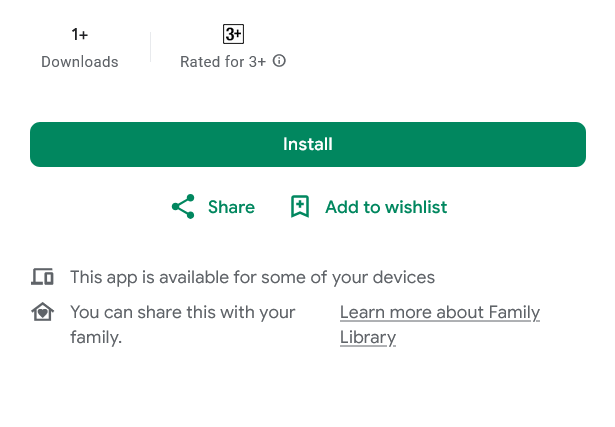Click the share icon
Viewport: 615px width, 427px height.
[x=183, y=207]
